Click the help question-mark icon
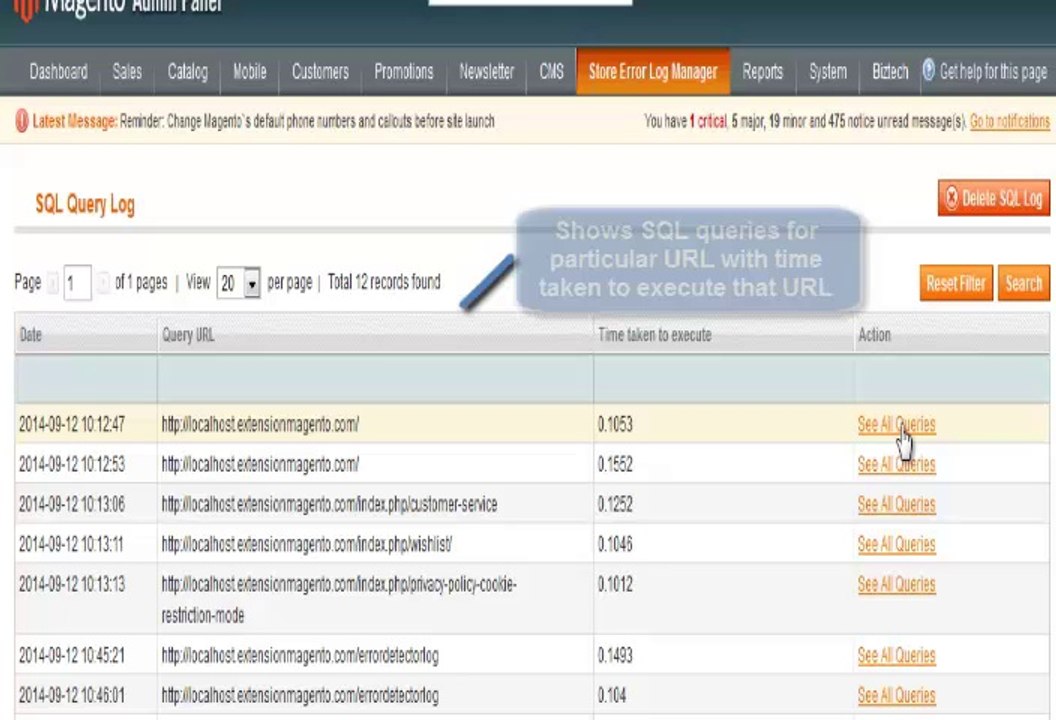 tap(929, 69)
